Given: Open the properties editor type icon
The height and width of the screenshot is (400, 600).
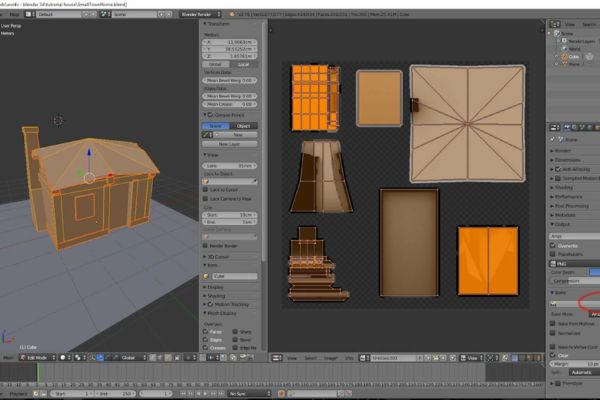Looking at the screenshot, I should point(554,127).
